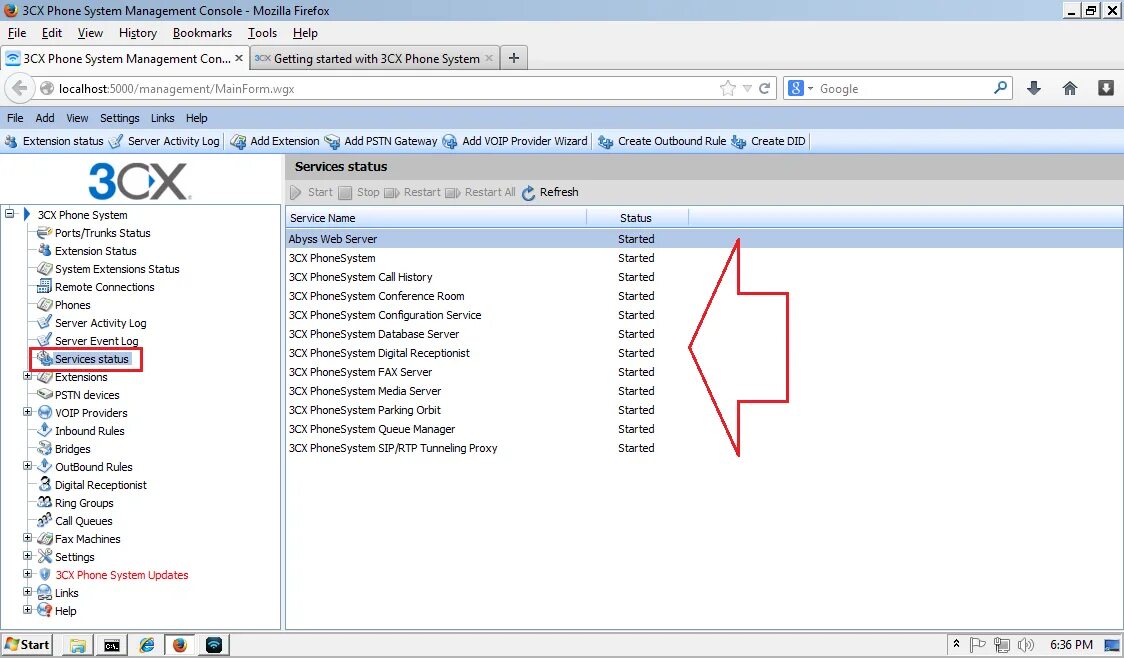1124x658 pixels.
Task: Open Extension status from toolbar
Action: (54, 141)
